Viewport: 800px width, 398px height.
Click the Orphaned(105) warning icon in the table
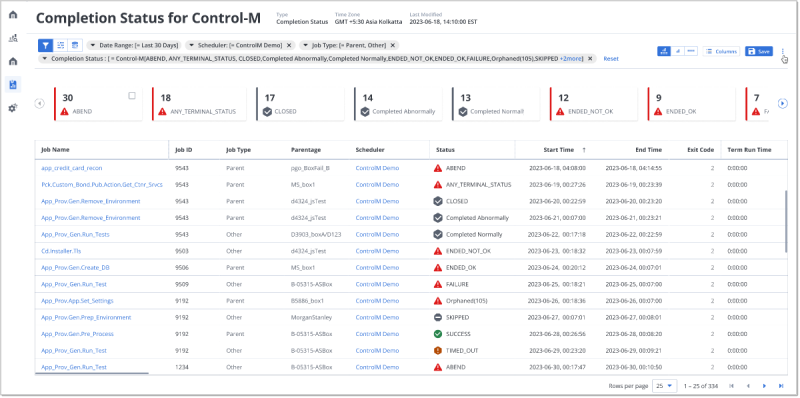[x=438, y=301]
